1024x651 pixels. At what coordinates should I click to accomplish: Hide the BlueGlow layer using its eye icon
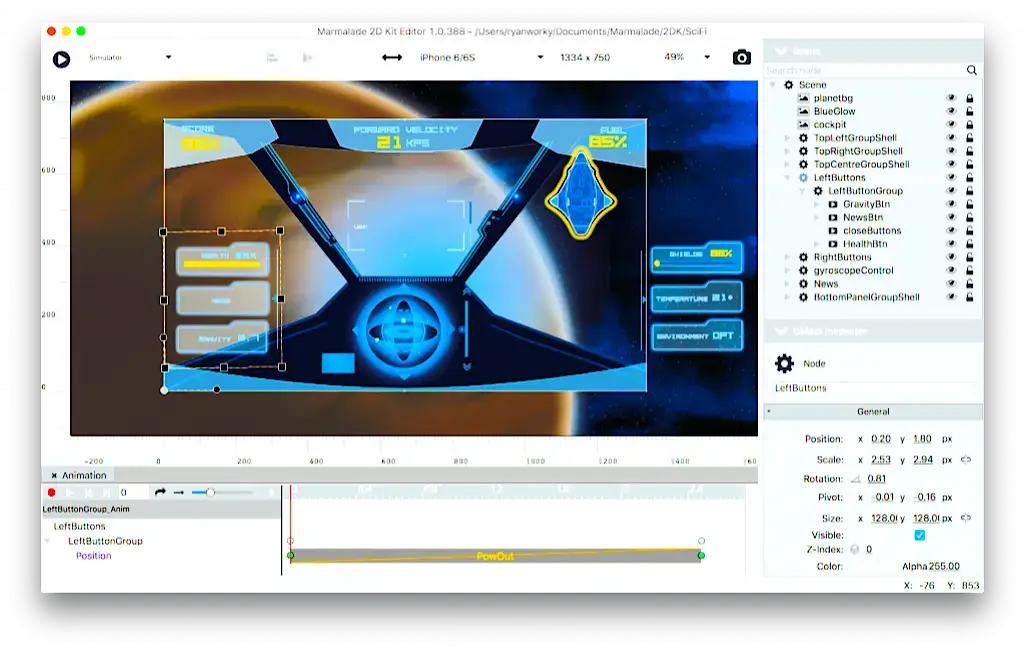951,111
